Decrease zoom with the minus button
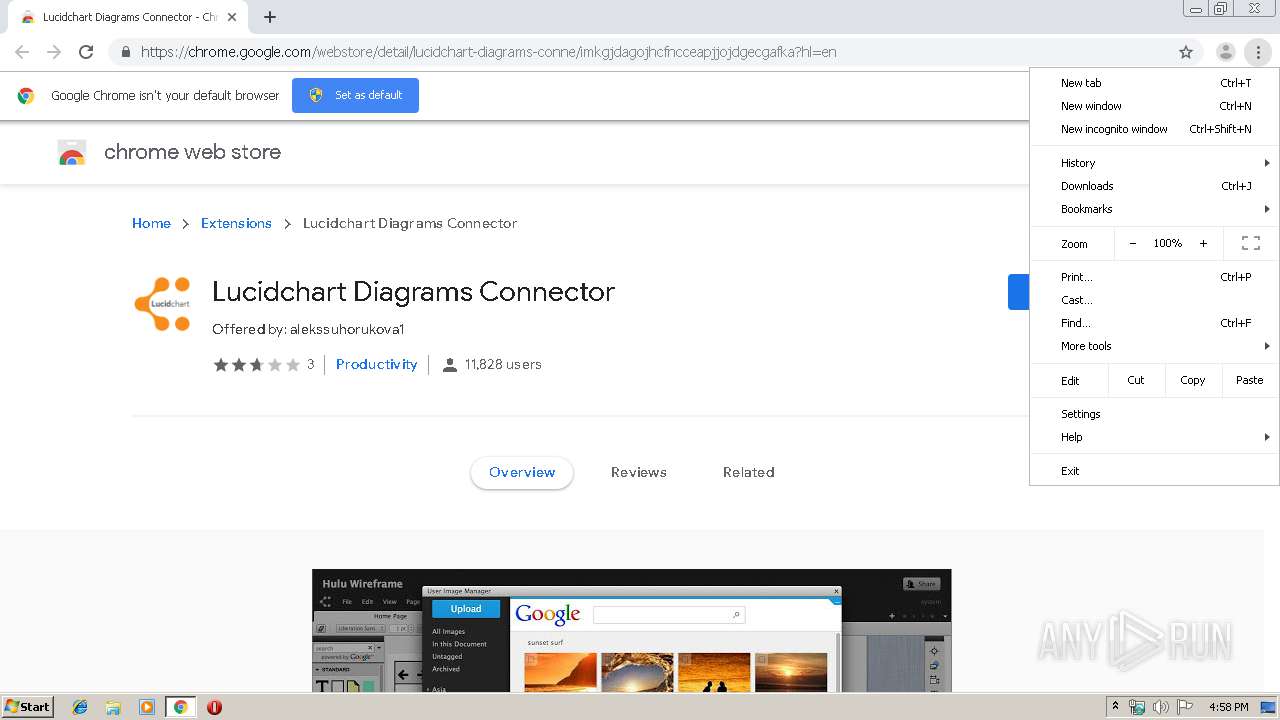This screenshot has height=720, width=1280. point(1133,243)
